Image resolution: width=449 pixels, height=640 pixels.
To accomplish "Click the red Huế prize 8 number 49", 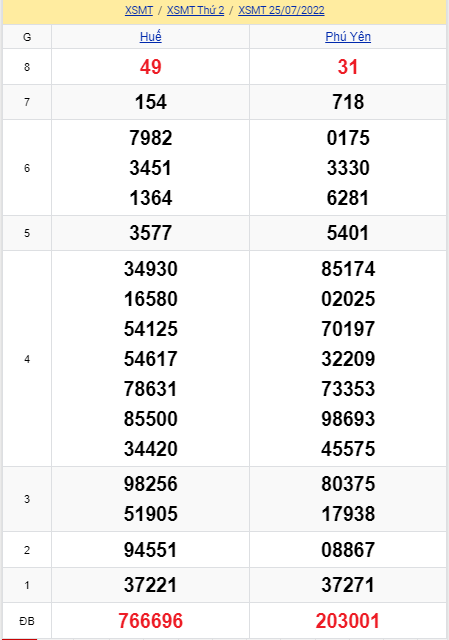I will pos(151,67).
